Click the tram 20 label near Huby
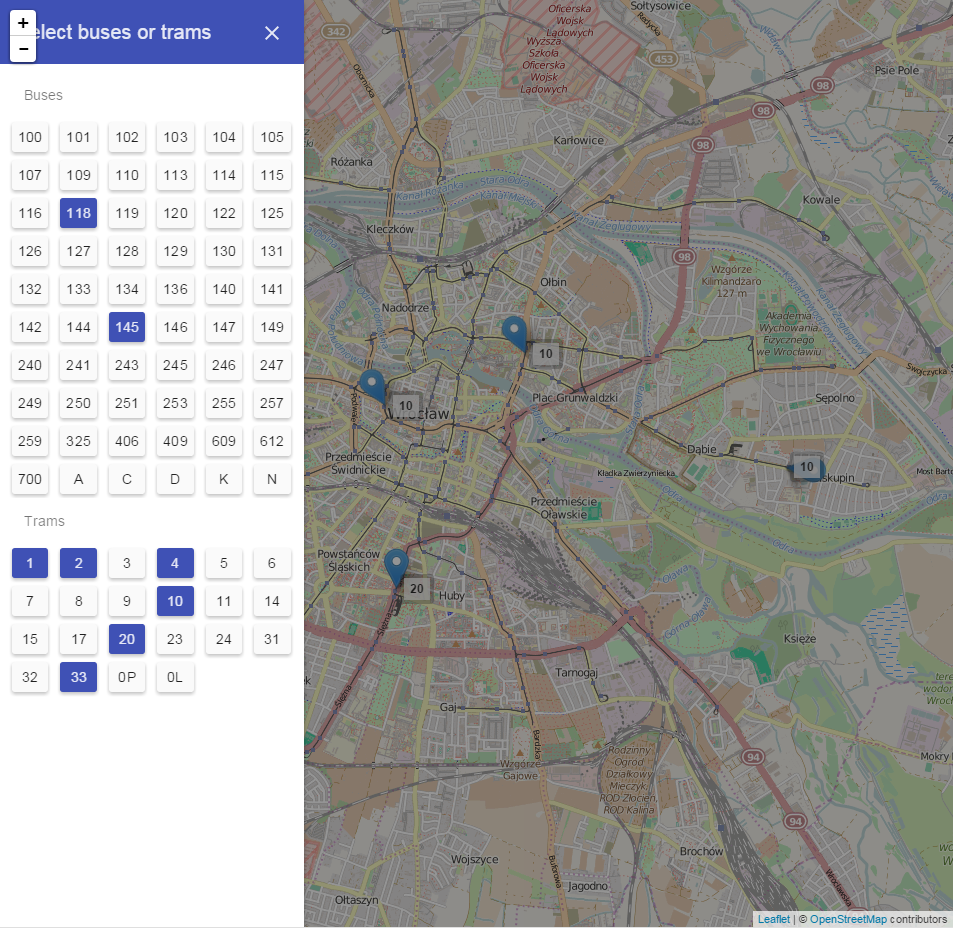The image size is (953, 928). pos(417,588)
